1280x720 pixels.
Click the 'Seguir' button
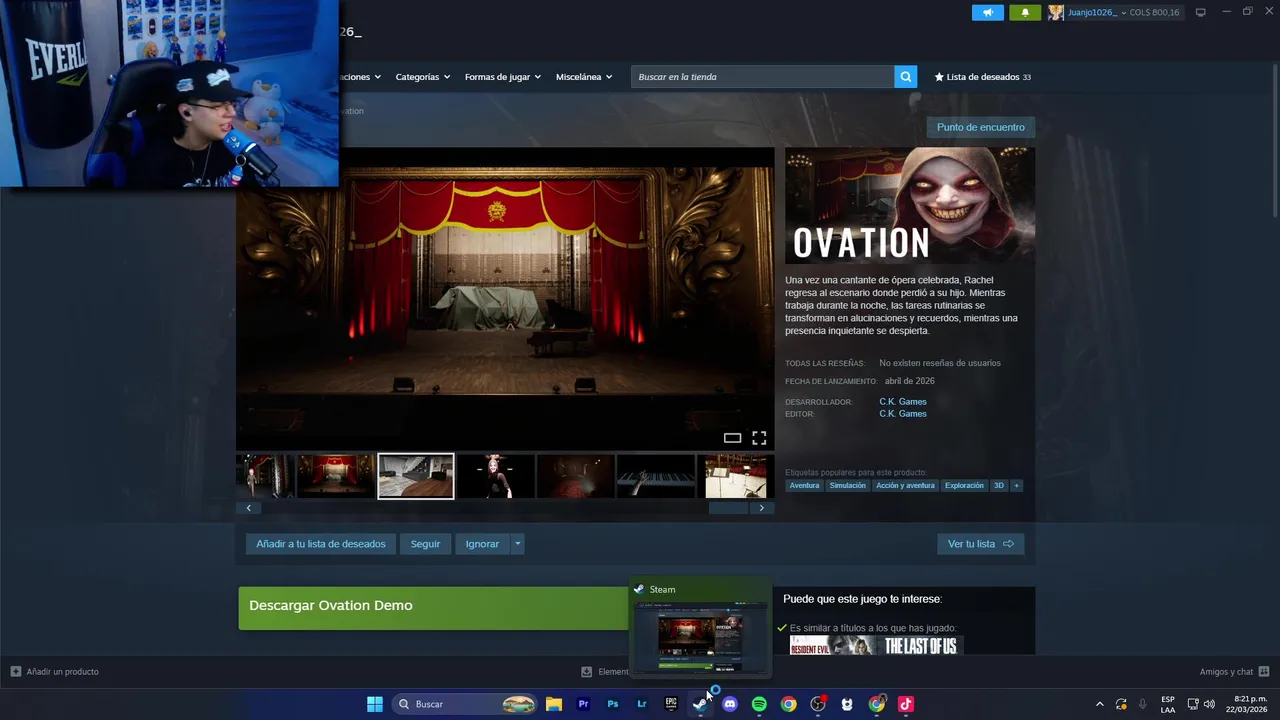coord(425,544)
